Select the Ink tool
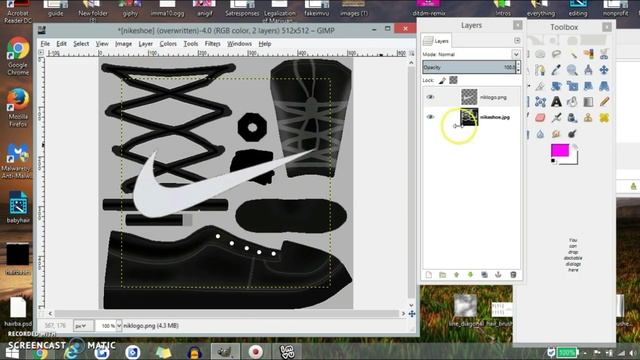This screenshot has width=640, height=360. tap(572, 118)
